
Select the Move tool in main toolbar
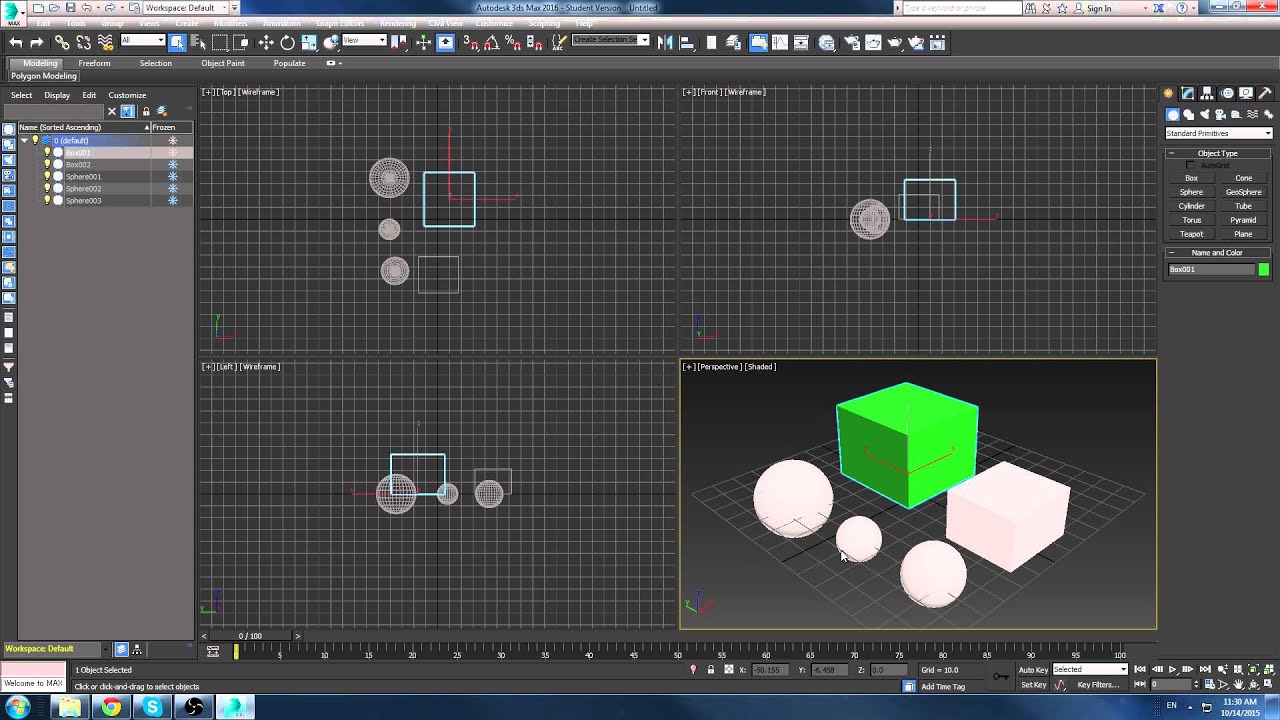(x=265, y=42)
